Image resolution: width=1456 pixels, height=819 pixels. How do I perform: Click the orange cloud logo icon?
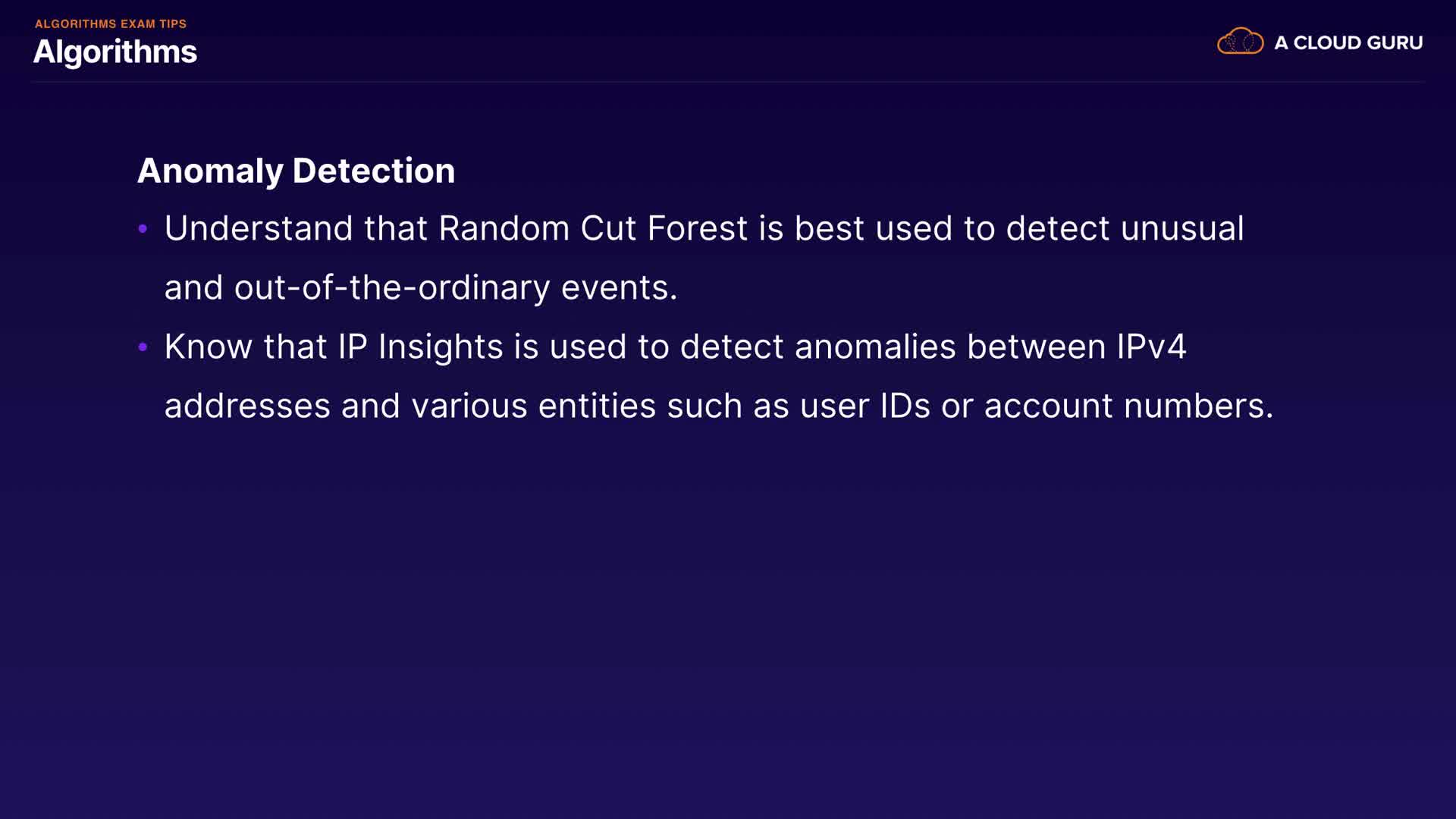click(x=1240, y=42)
